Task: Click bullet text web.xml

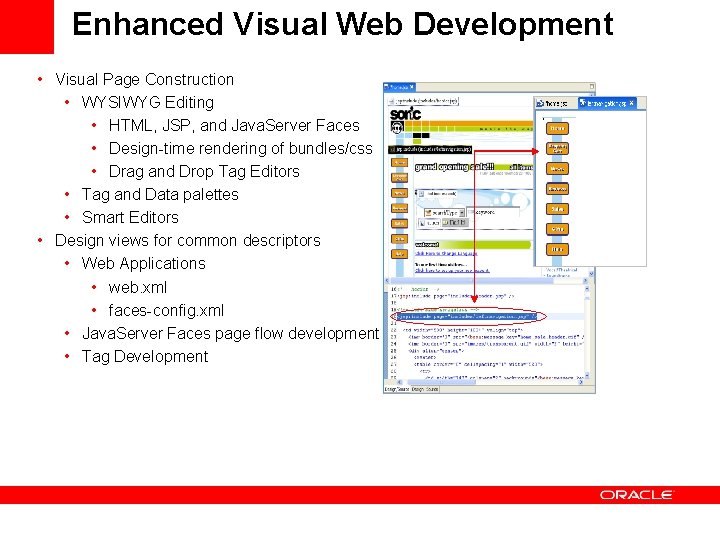Action: point(137,287)
